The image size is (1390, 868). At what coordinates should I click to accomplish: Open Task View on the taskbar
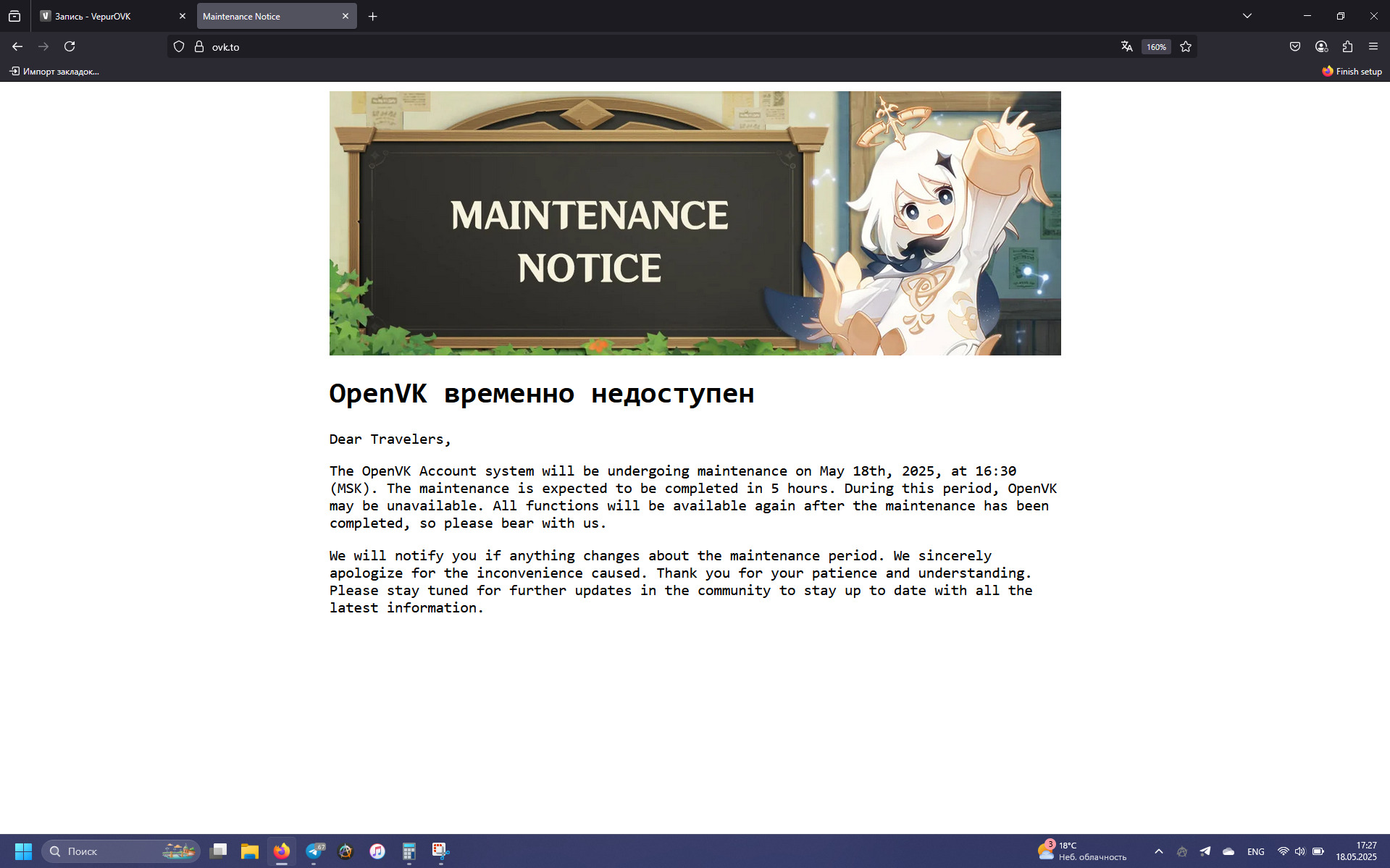[x=218, y=851]
